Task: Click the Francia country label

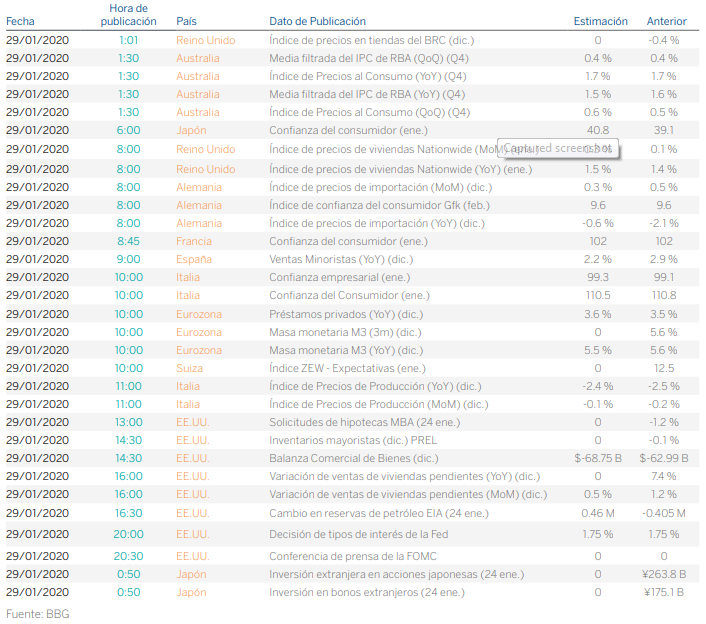Action: (x=194, y=241)
